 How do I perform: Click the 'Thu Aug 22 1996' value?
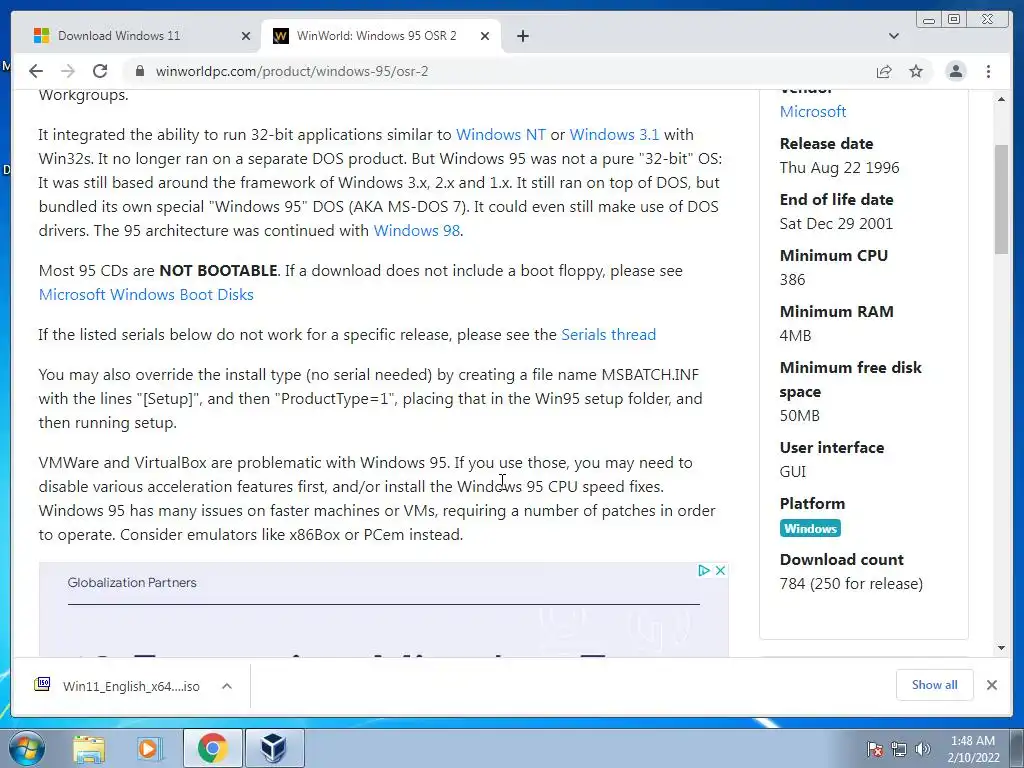click(839, 168)
